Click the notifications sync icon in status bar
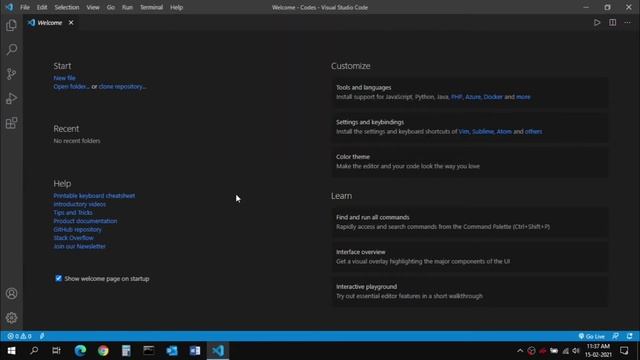The height and width of the screenshot is (360, 640). point(630,336)
